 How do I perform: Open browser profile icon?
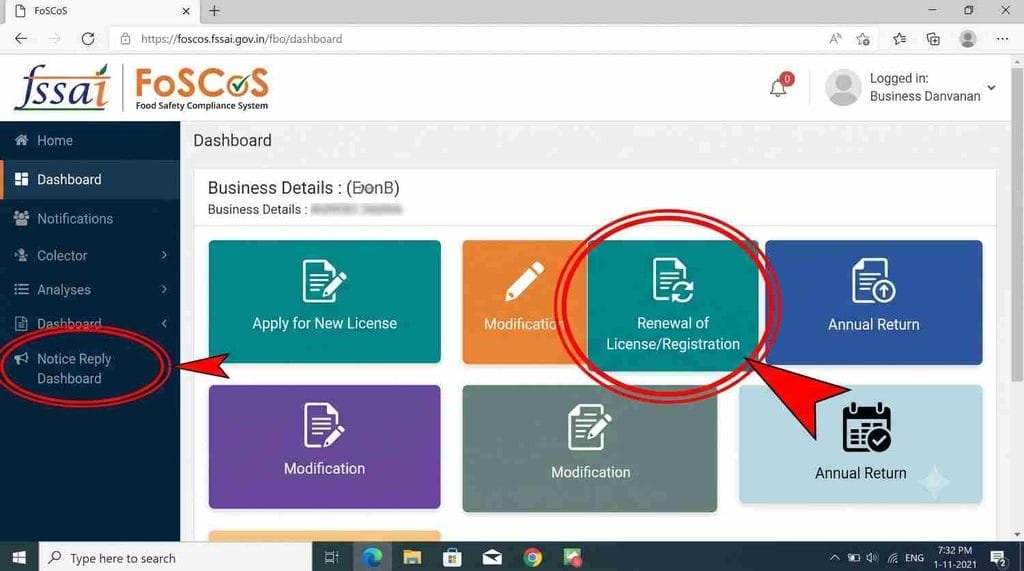(x=968, y=39)
